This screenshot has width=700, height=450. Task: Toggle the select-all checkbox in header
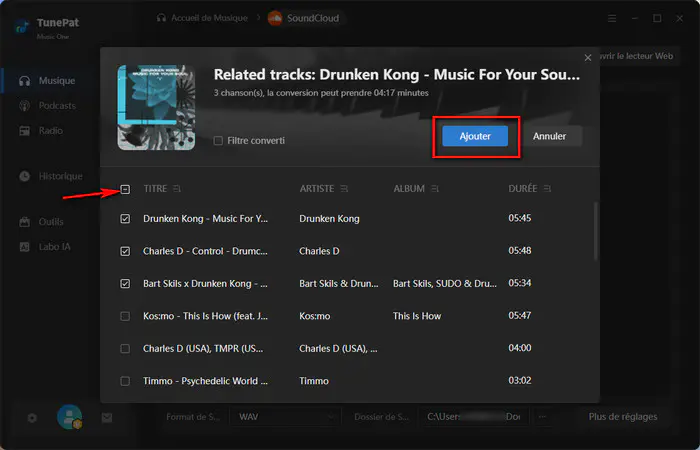pyautogui.click(x=125, y=189)
